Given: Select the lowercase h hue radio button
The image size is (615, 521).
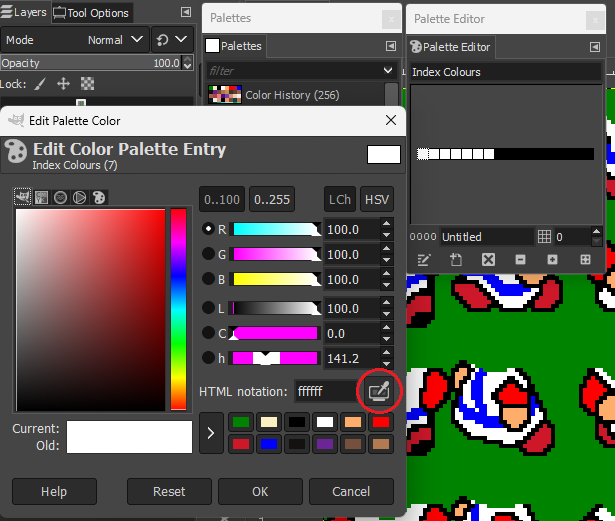Looking at the screenshot, I should (208, 358).
